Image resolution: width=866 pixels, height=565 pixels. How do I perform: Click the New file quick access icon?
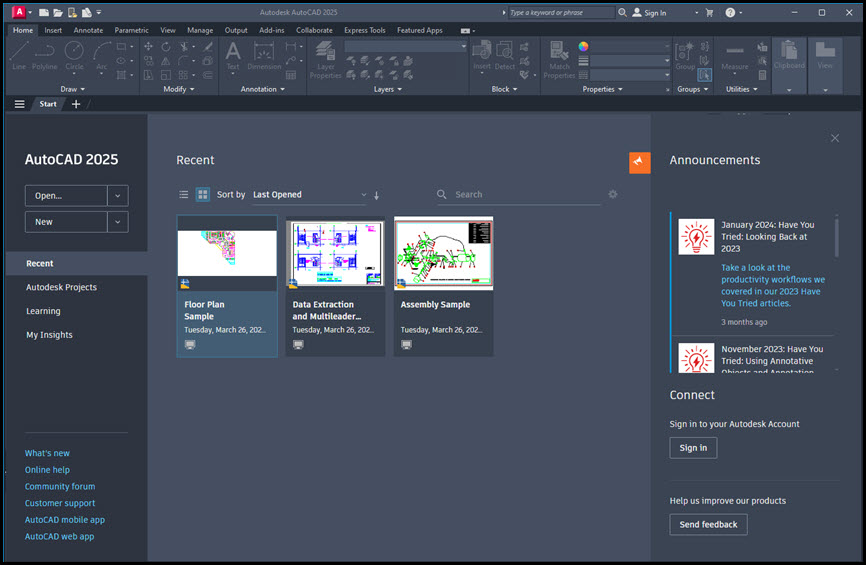pyautogui.click(x=44, y=12)
